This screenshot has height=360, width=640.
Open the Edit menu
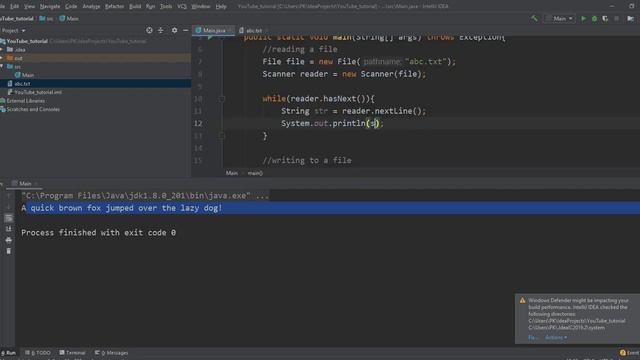click(x=15, y=7)
